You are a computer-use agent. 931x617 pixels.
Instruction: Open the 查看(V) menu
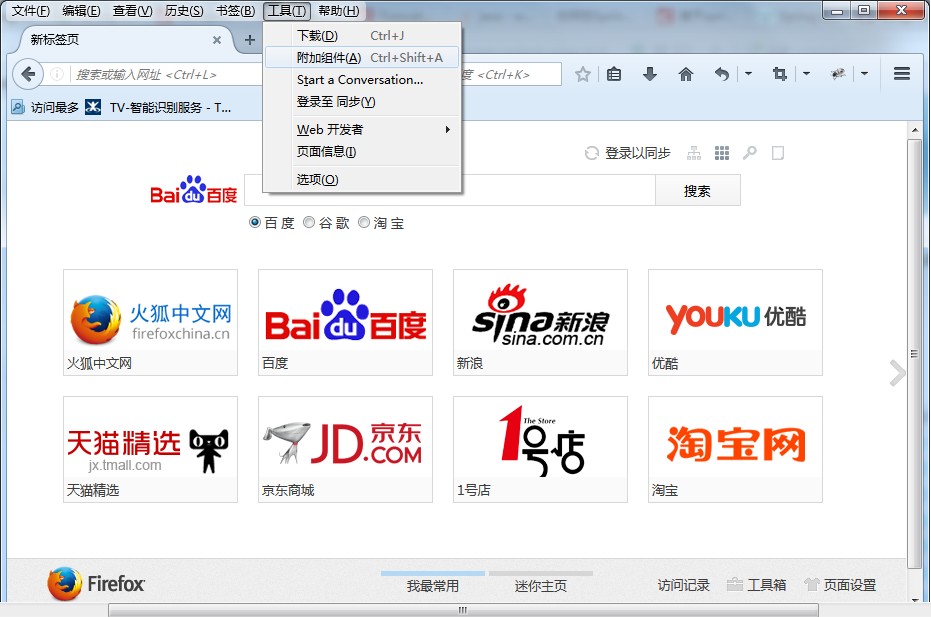coord(132,11)
